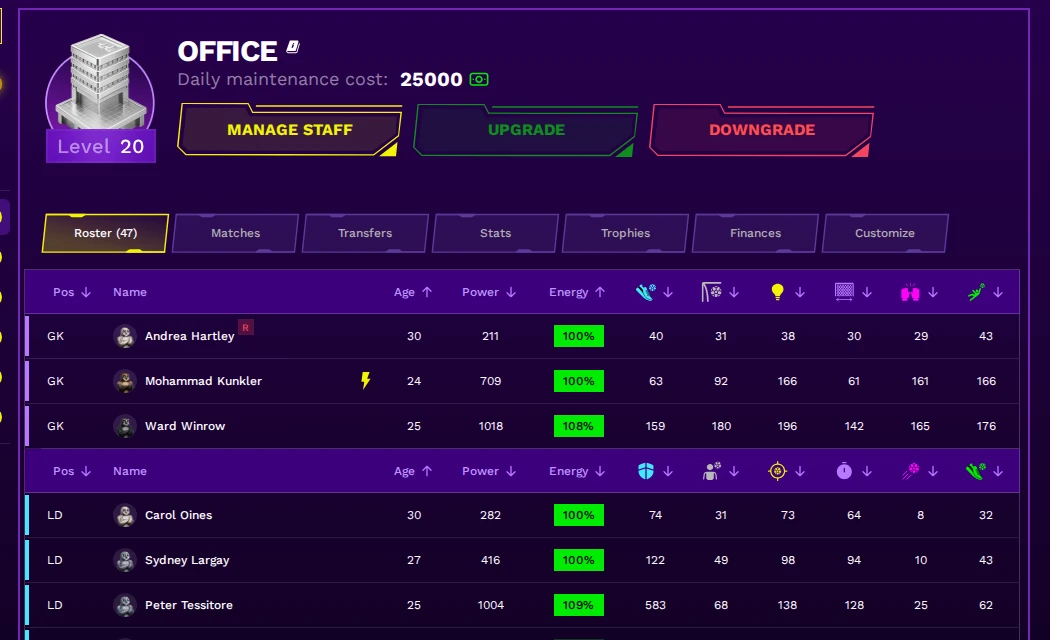The width and height of the screenshot is (1050, 640).
Task: Sort defender table by Power
Action: click(x=489, y=471)
